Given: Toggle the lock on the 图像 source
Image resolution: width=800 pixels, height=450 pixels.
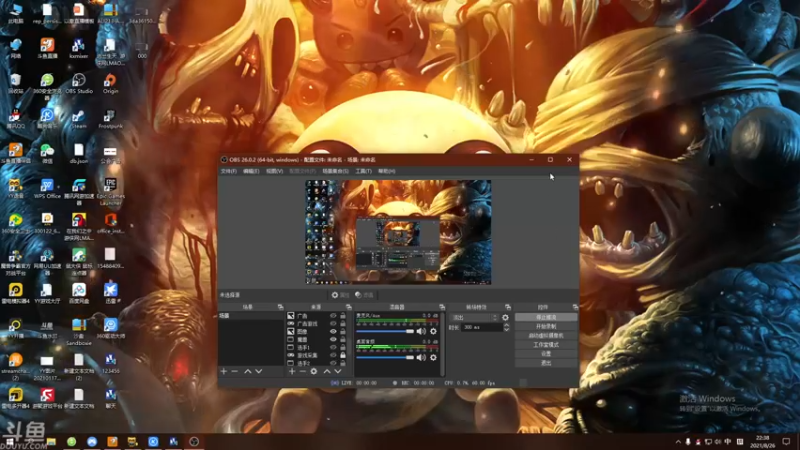Looking at the screenshot, I should (x=343, y=332).
